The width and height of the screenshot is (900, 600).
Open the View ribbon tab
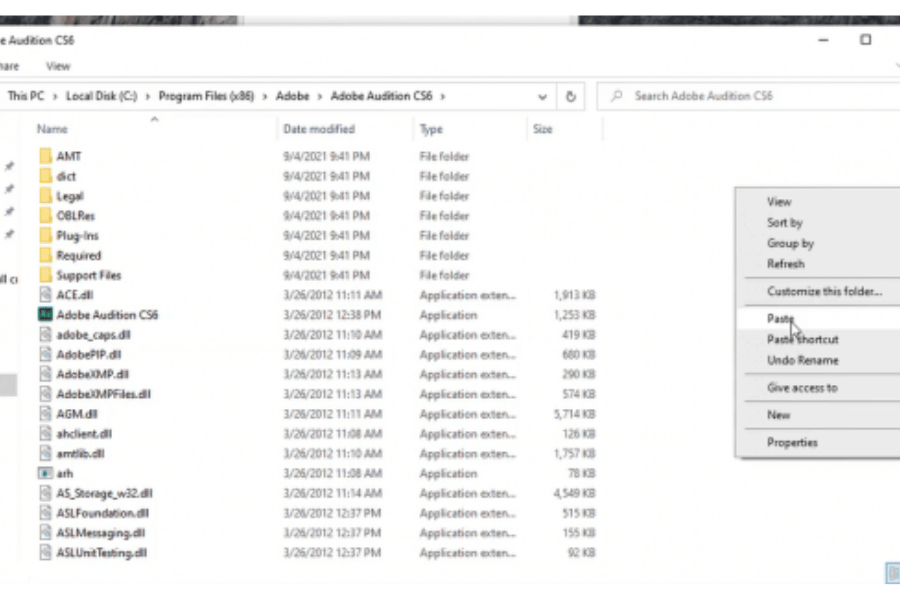pos(58,66)
